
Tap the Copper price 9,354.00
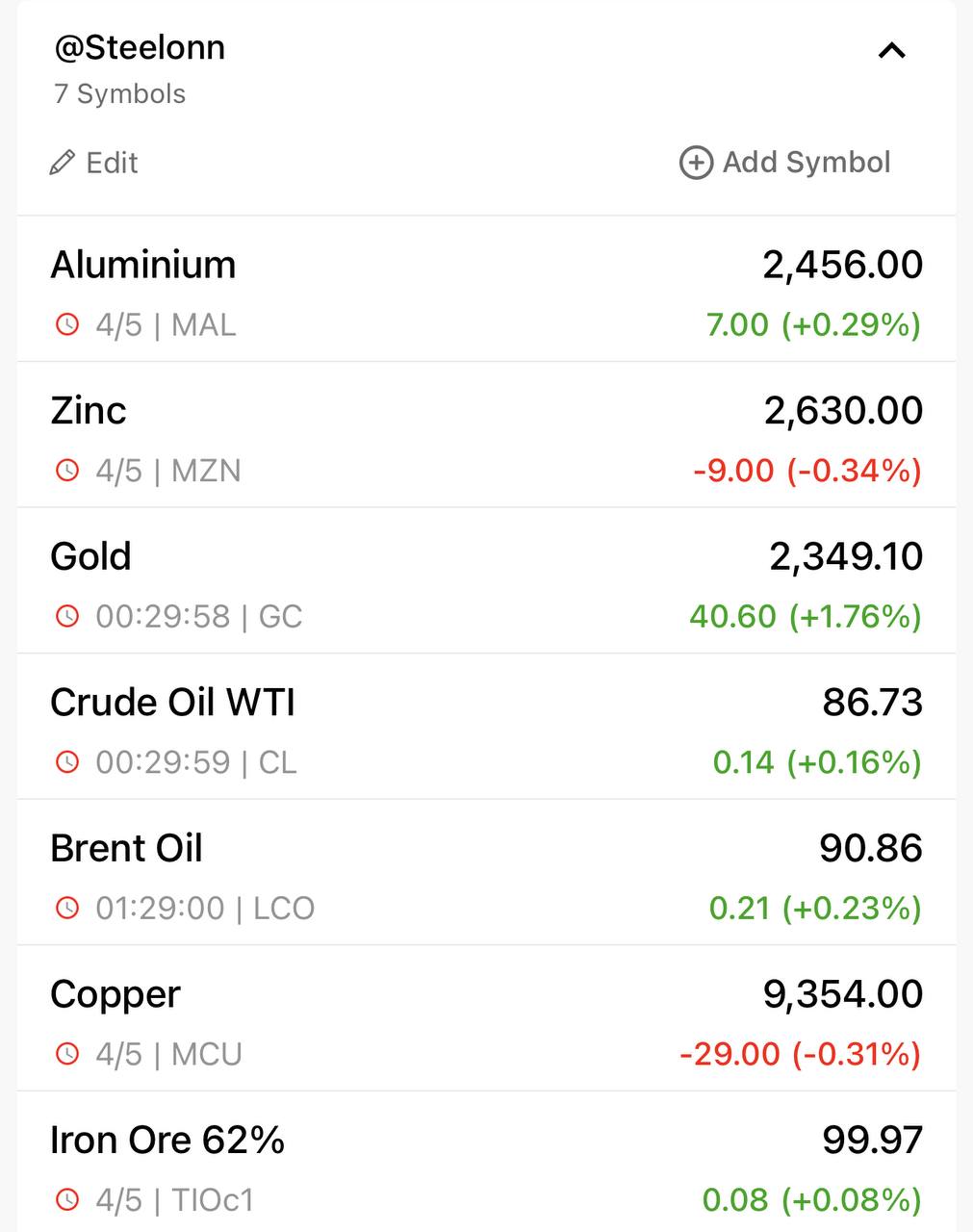pyautogui.click(x=843, y=994)
